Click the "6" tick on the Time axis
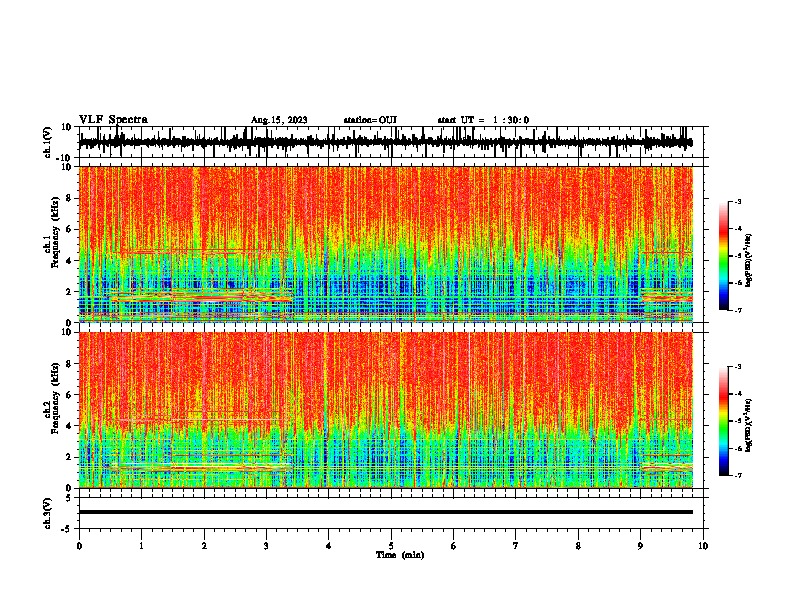This screenshot has width=792, height=612. pos(454,546)
